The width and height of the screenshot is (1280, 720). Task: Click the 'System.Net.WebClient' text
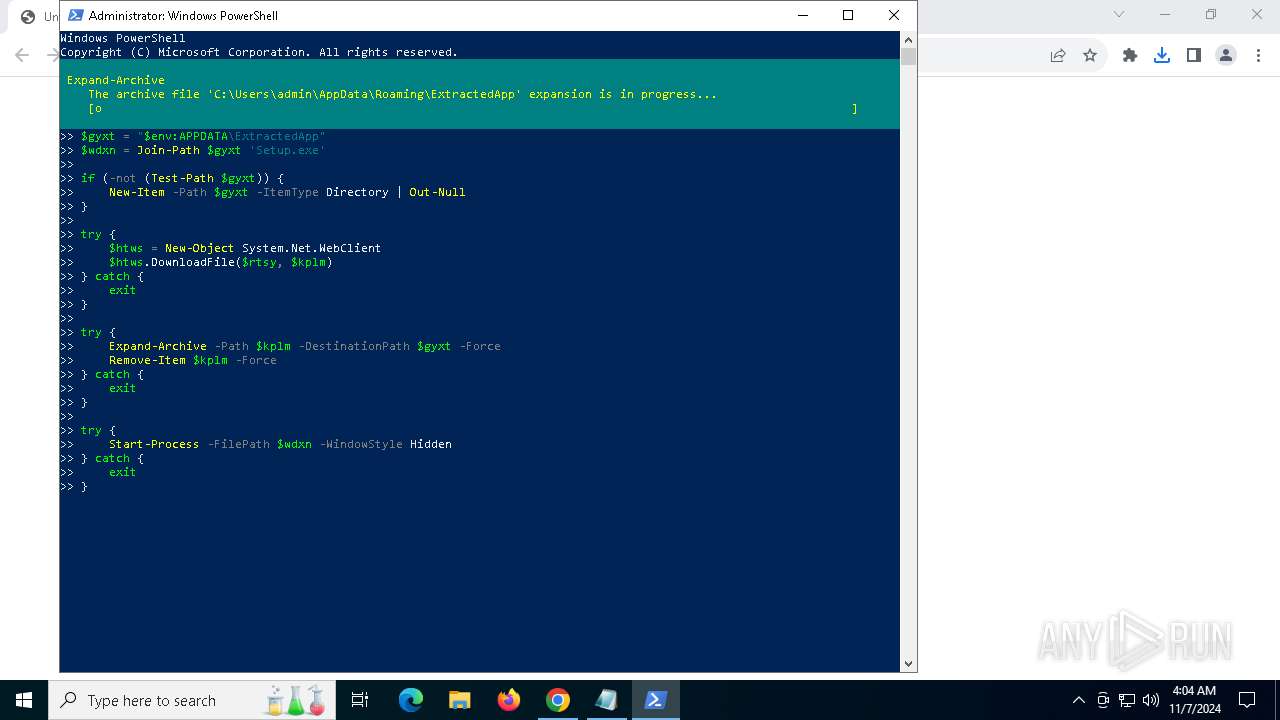pos(311,248)
